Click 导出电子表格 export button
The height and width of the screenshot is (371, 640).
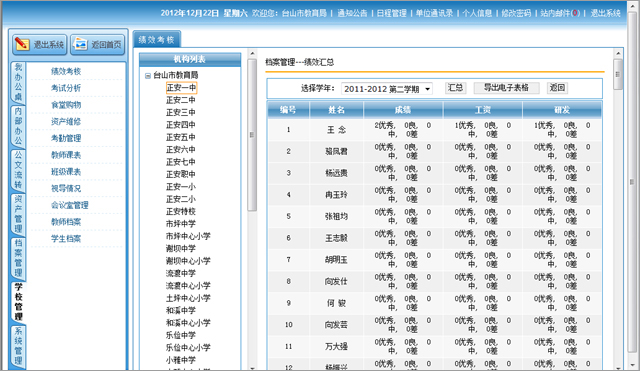(506, 88)
